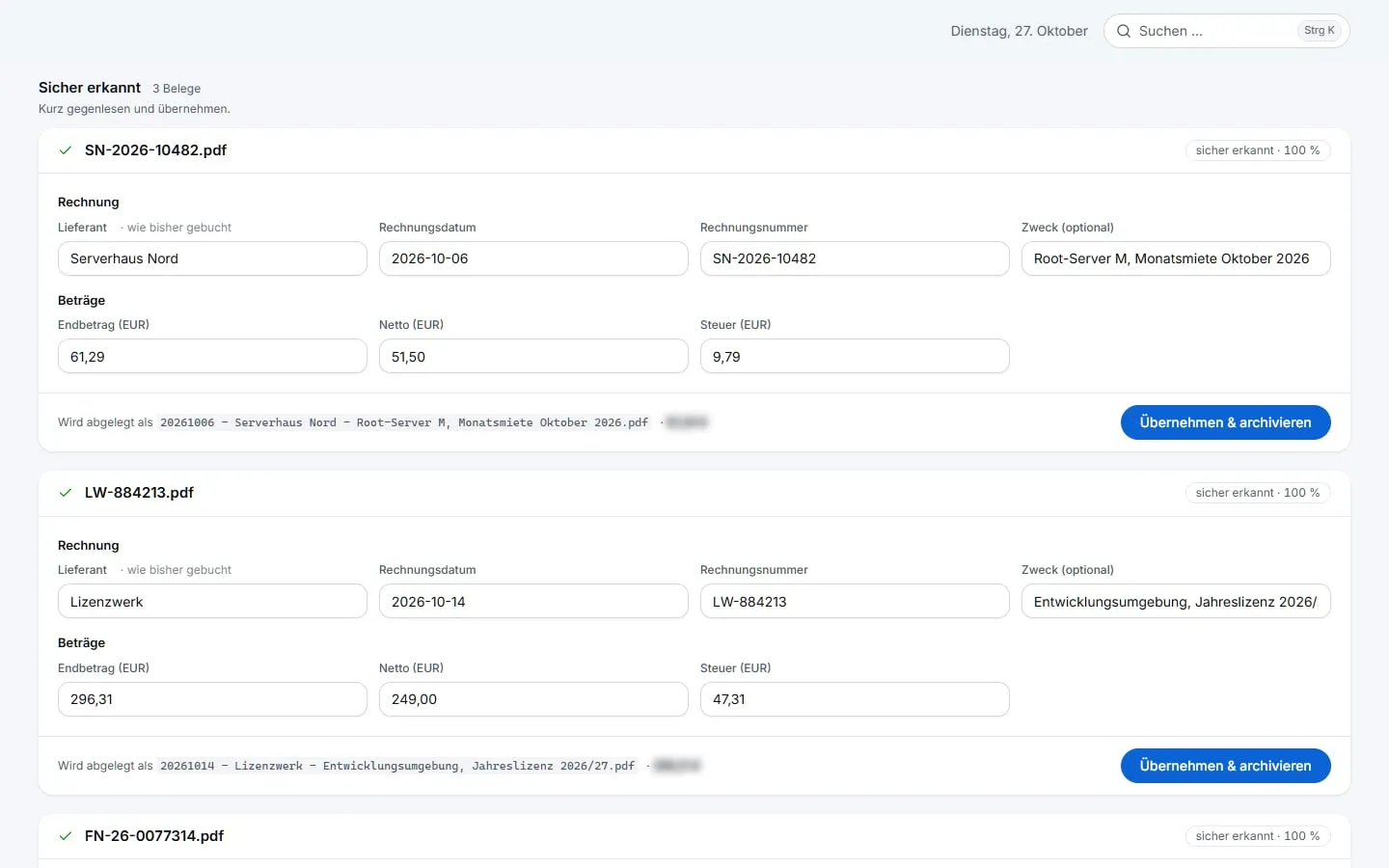The image size is (1389, 868).
Task: Click the FN-26-0077314.pdf file title
Action: tap(154, 836)
